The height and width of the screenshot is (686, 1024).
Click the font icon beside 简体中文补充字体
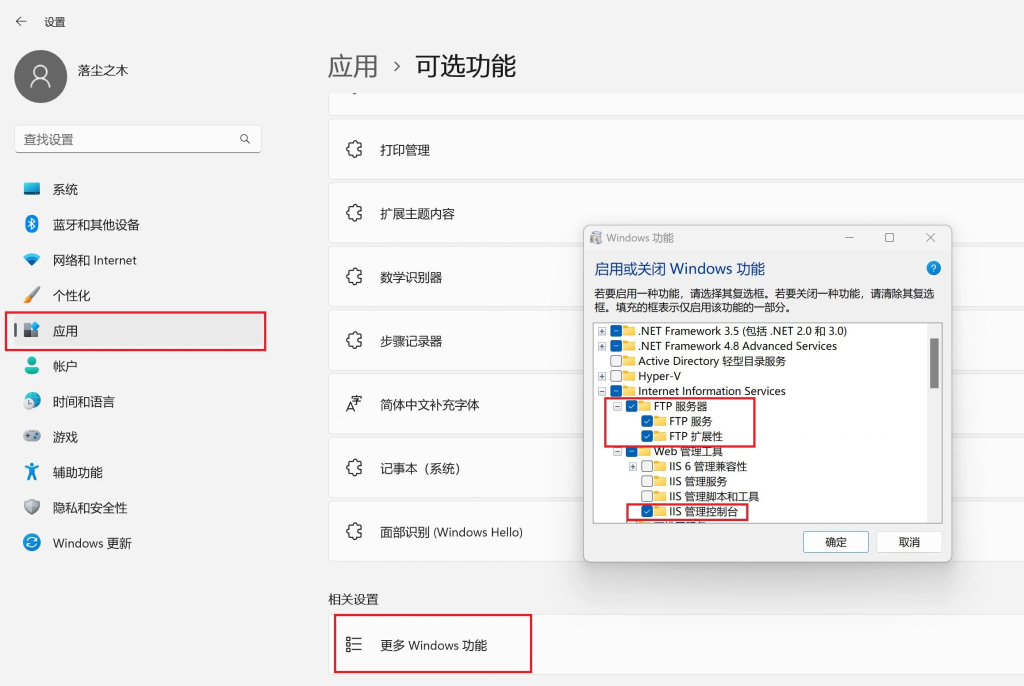354,404
